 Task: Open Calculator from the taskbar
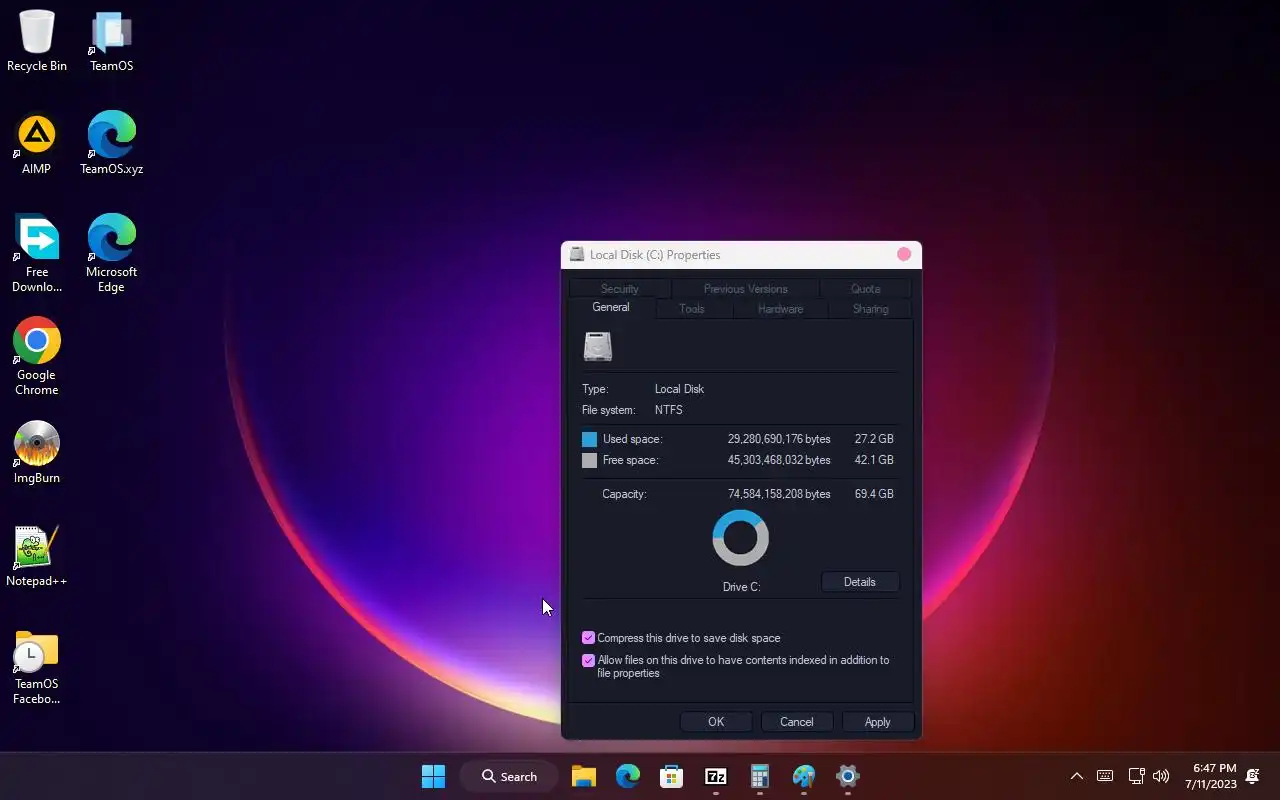click(x=760, y=776)
